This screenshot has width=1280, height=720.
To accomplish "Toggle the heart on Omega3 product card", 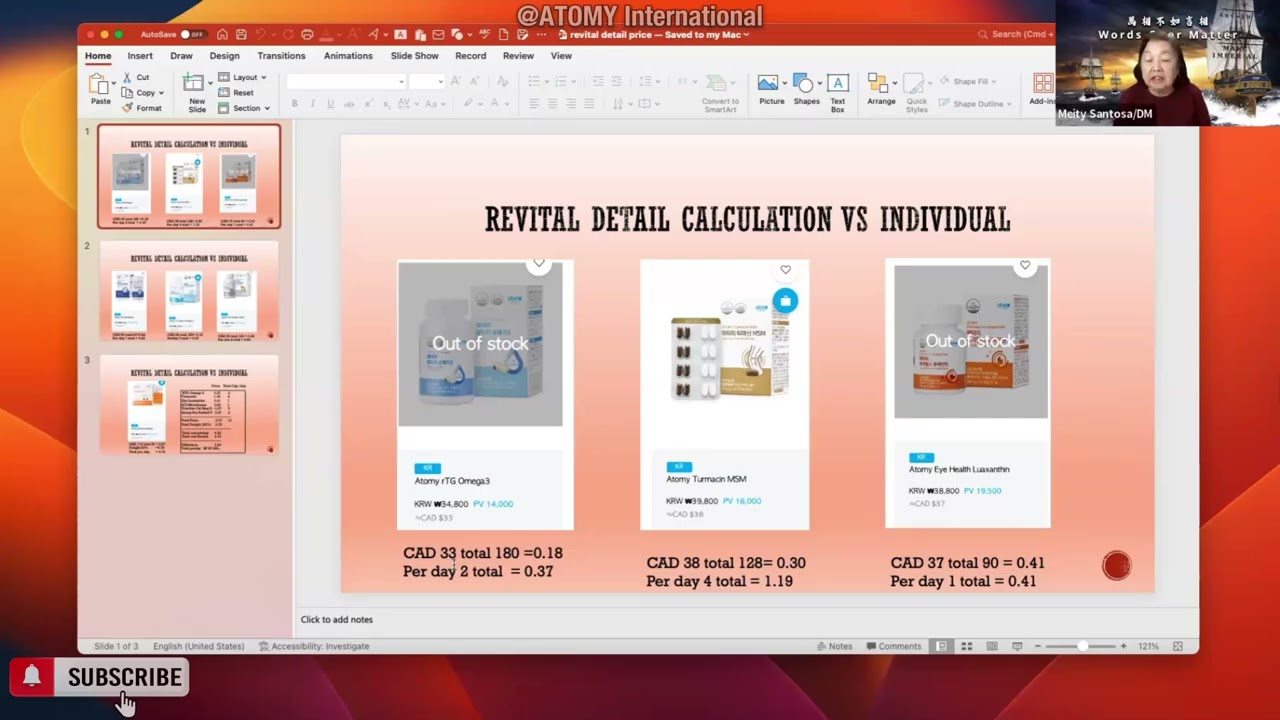I will point(539,264).
